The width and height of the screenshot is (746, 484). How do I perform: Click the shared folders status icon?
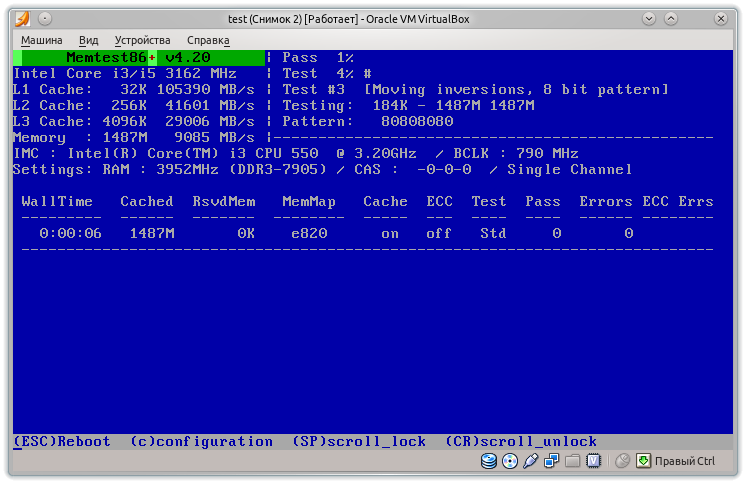point(572,461)
